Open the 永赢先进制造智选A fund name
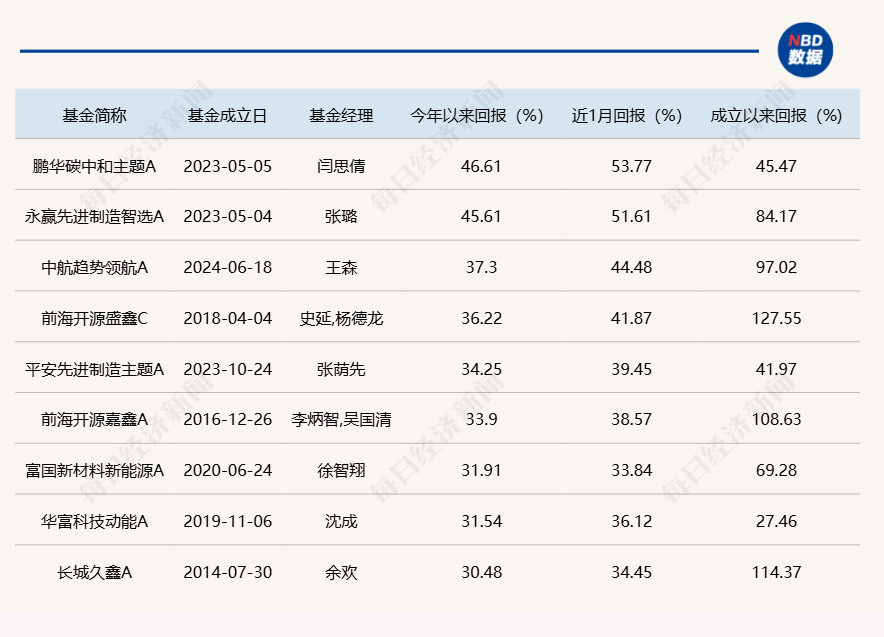Viewport: 884px width, 637px height. (x=95, y=216)
